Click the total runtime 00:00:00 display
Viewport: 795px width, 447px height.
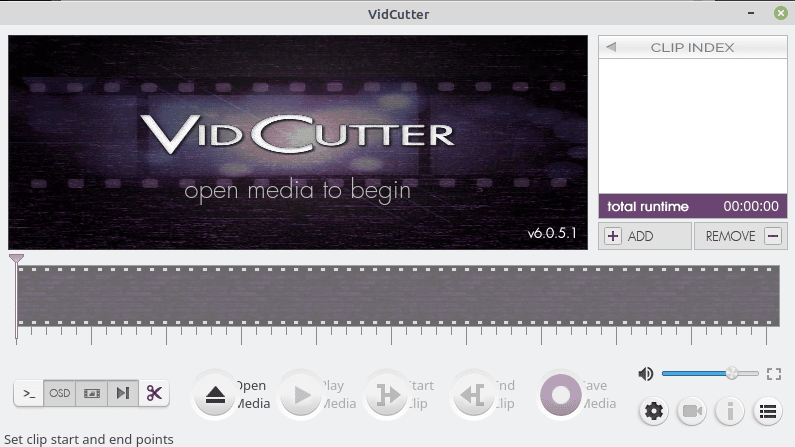[x=693, y=206]
